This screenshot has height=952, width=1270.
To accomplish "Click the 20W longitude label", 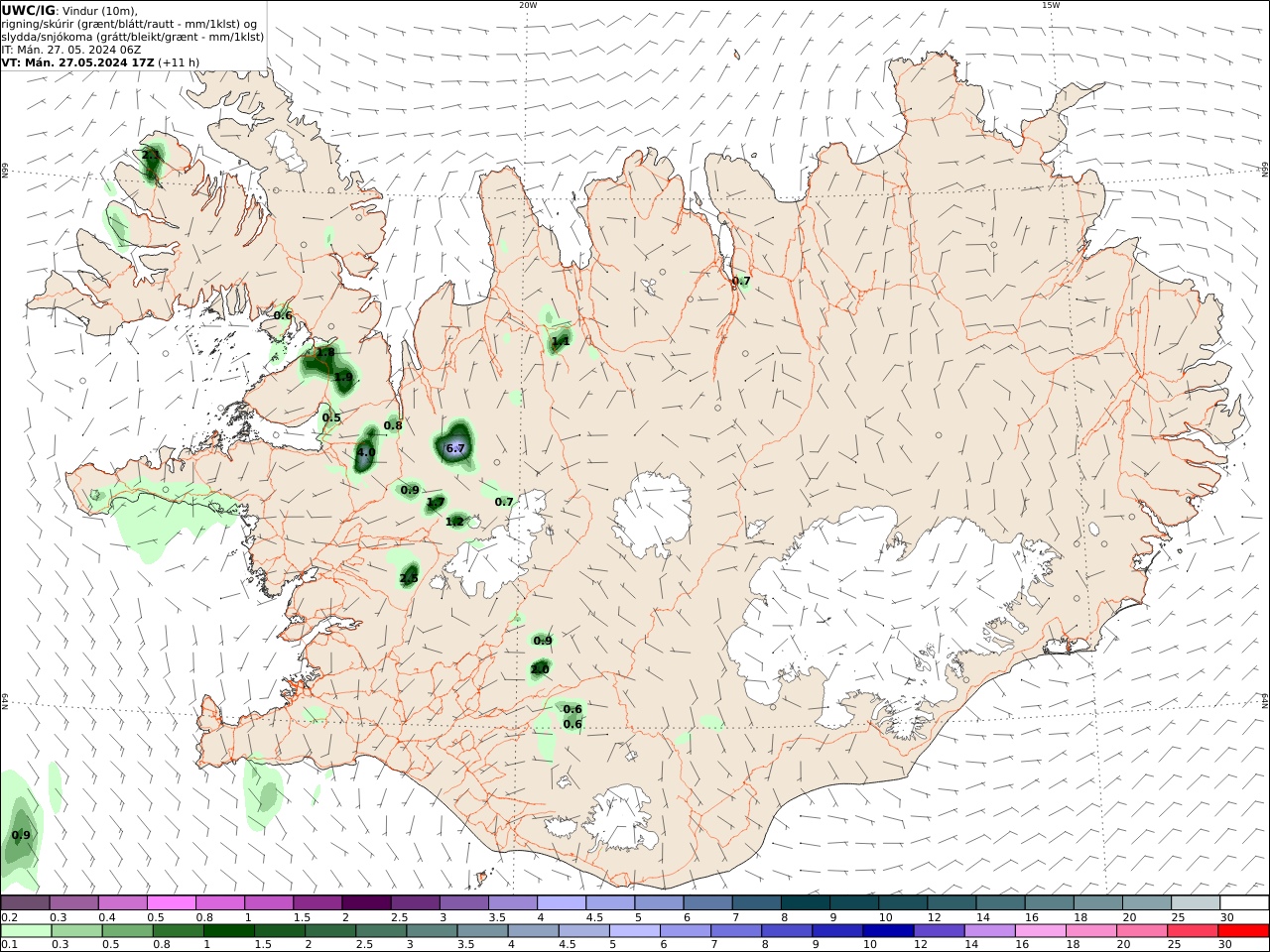I will click(x=528, y=5).
